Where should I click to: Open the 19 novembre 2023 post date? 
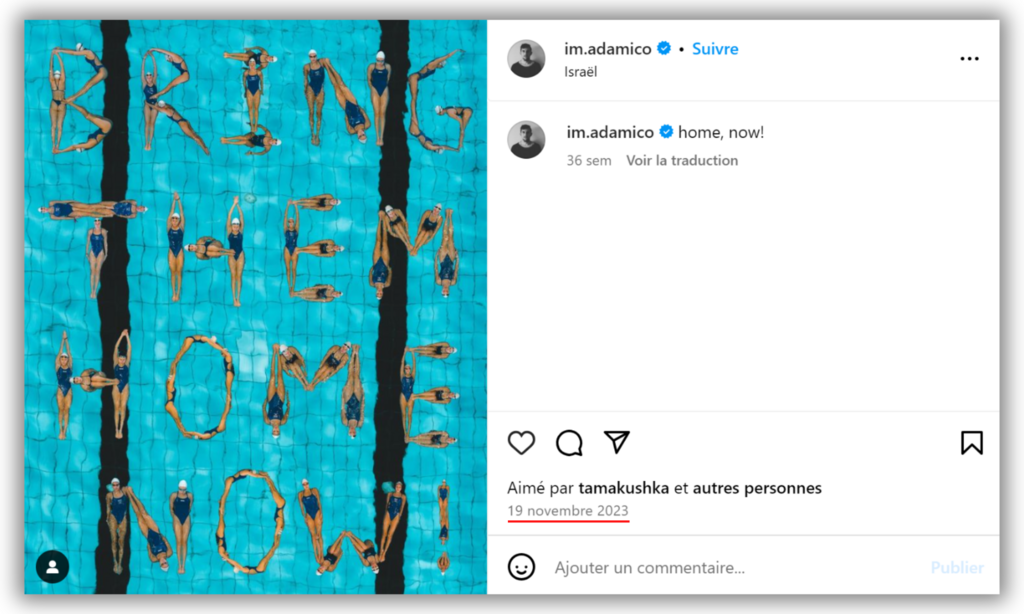568,511
